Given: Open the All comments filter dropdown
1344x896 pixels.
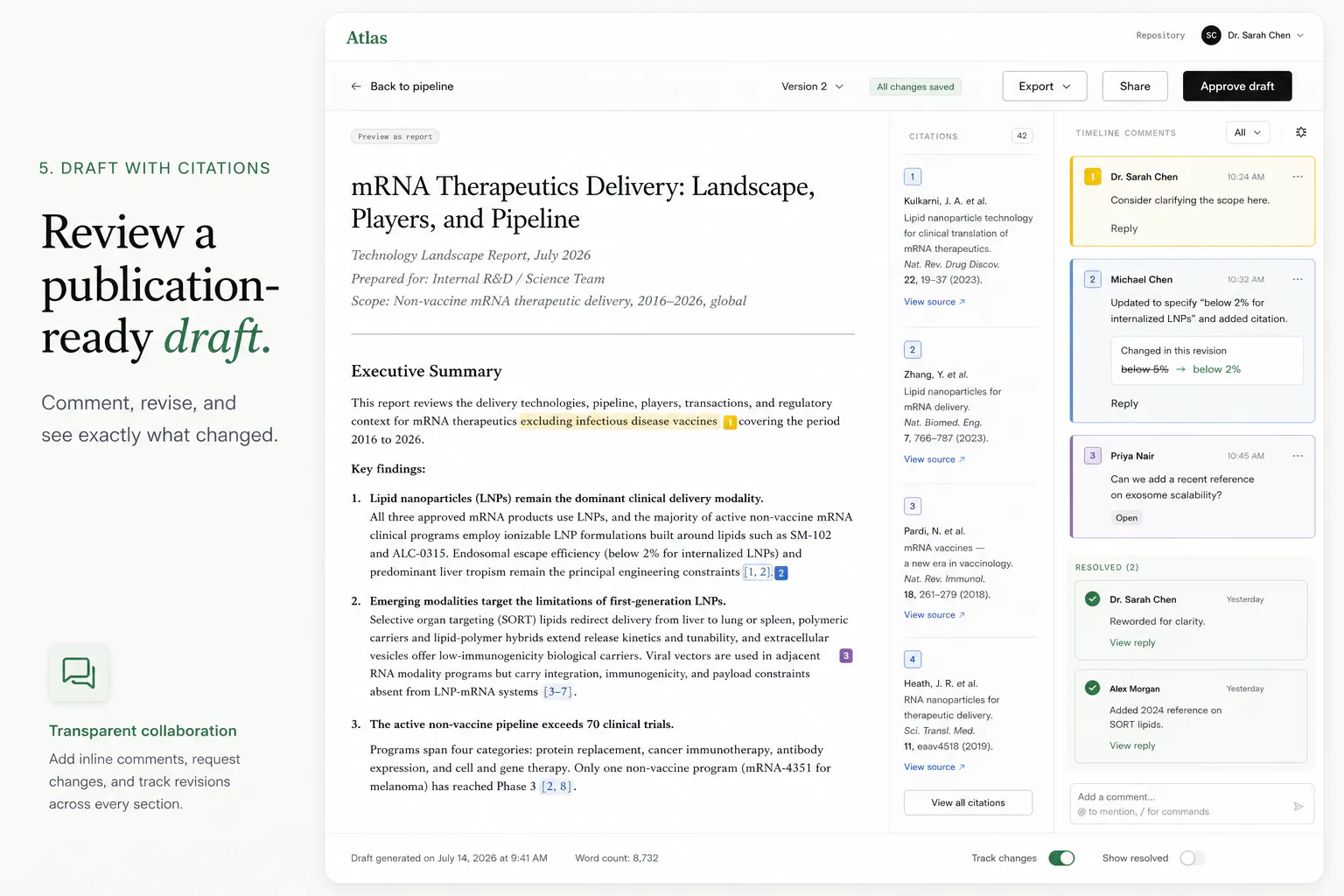Looking at the screenshot, I should [1248, 132].
